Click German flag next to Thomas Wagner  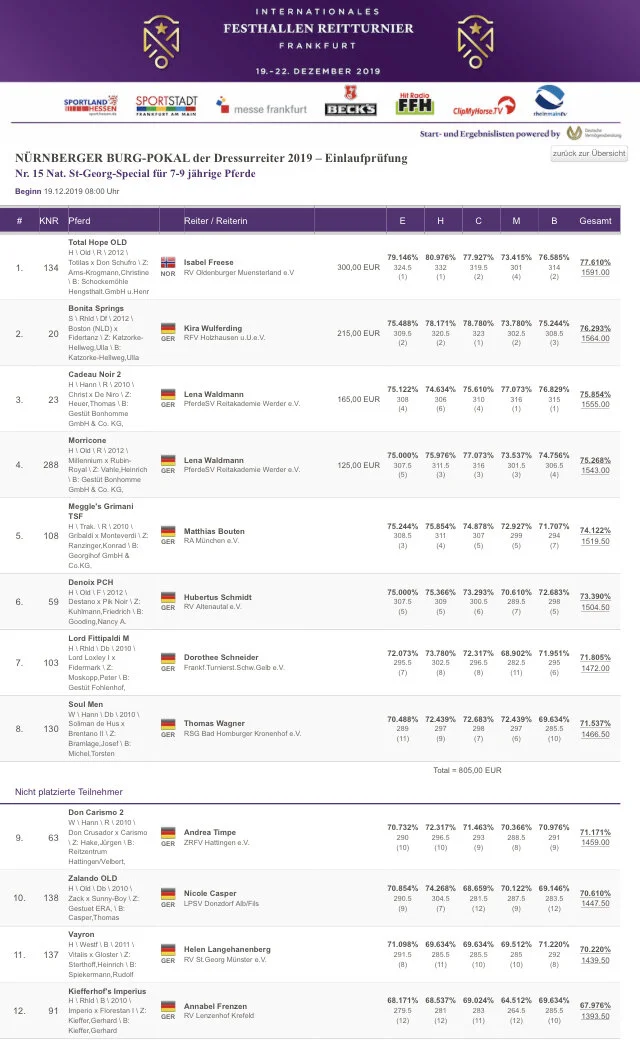coord(168,724)
